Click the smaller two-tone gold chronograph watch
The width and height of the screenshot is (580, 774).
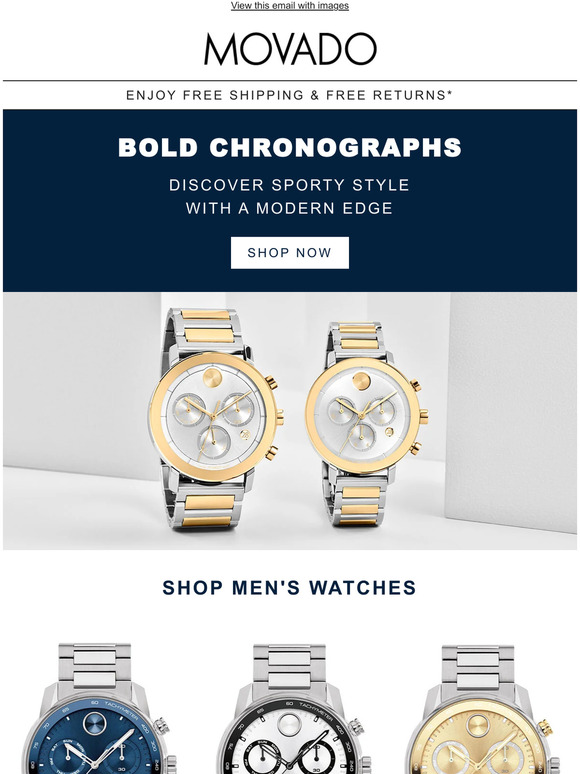pos(365,422)
